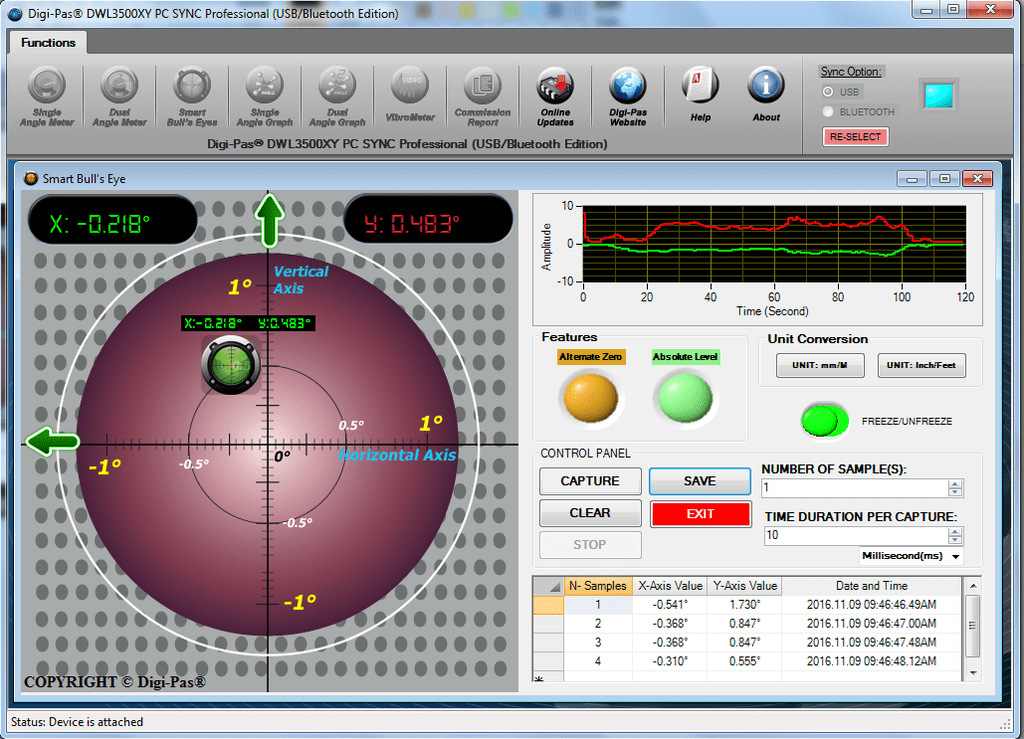This screenshot has width=1024, height=739.
Task: Click the red EXIT button
Action: (x=700, y=514)
